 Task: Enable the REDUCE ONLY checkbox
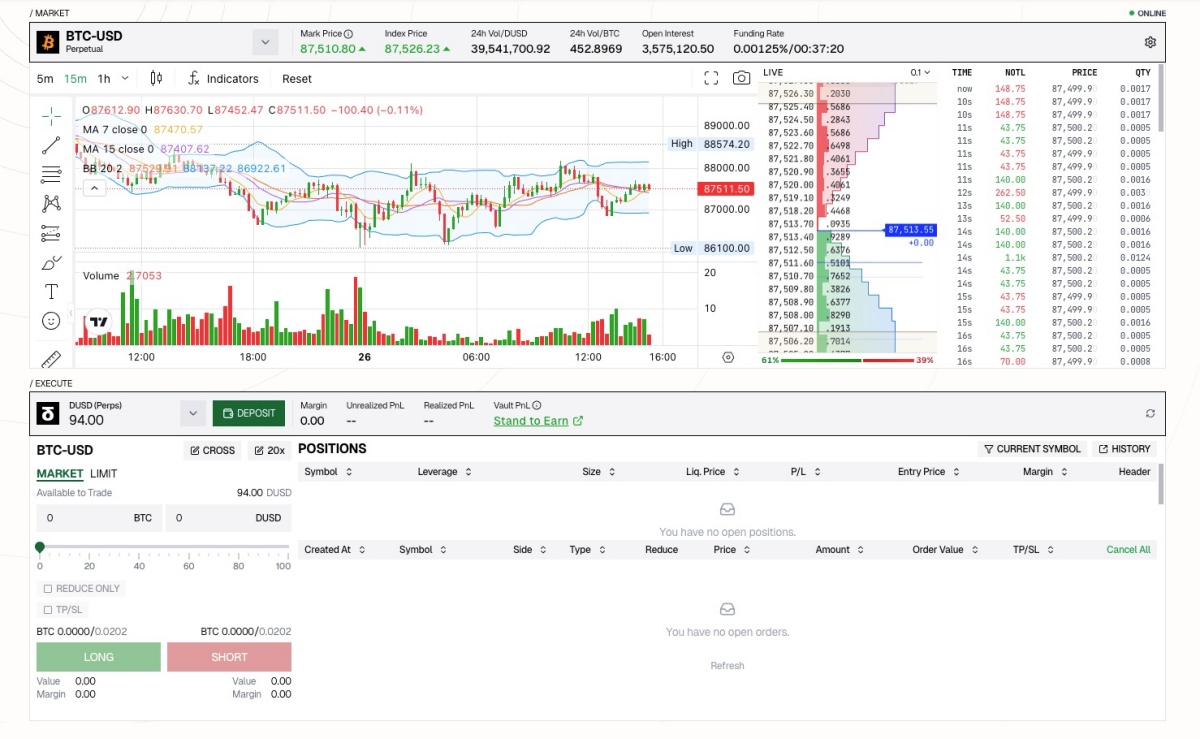pos(48,589)
